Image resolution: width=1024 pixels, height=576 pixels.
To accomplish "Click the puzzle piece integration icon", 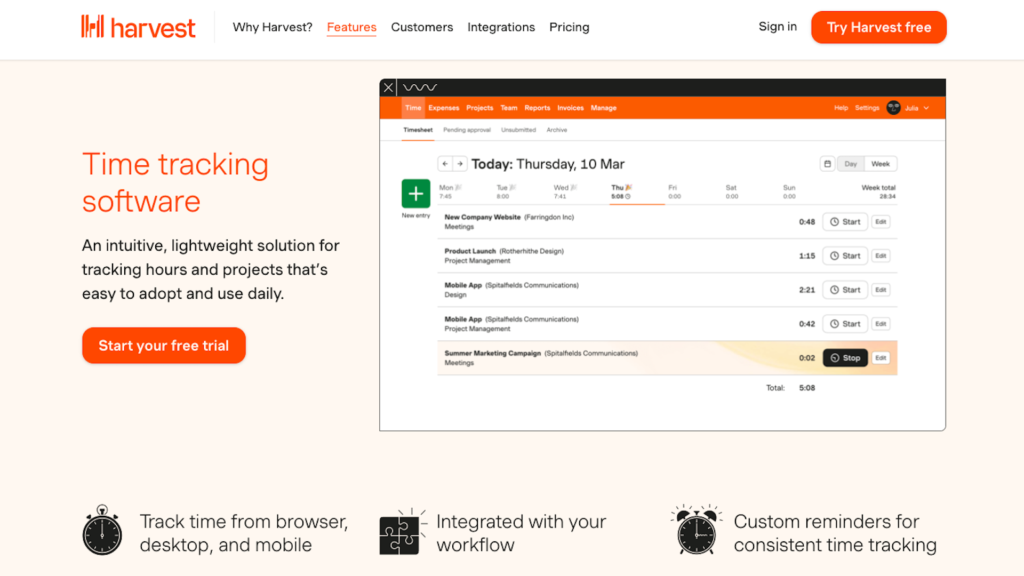I will tap(399, 533).
